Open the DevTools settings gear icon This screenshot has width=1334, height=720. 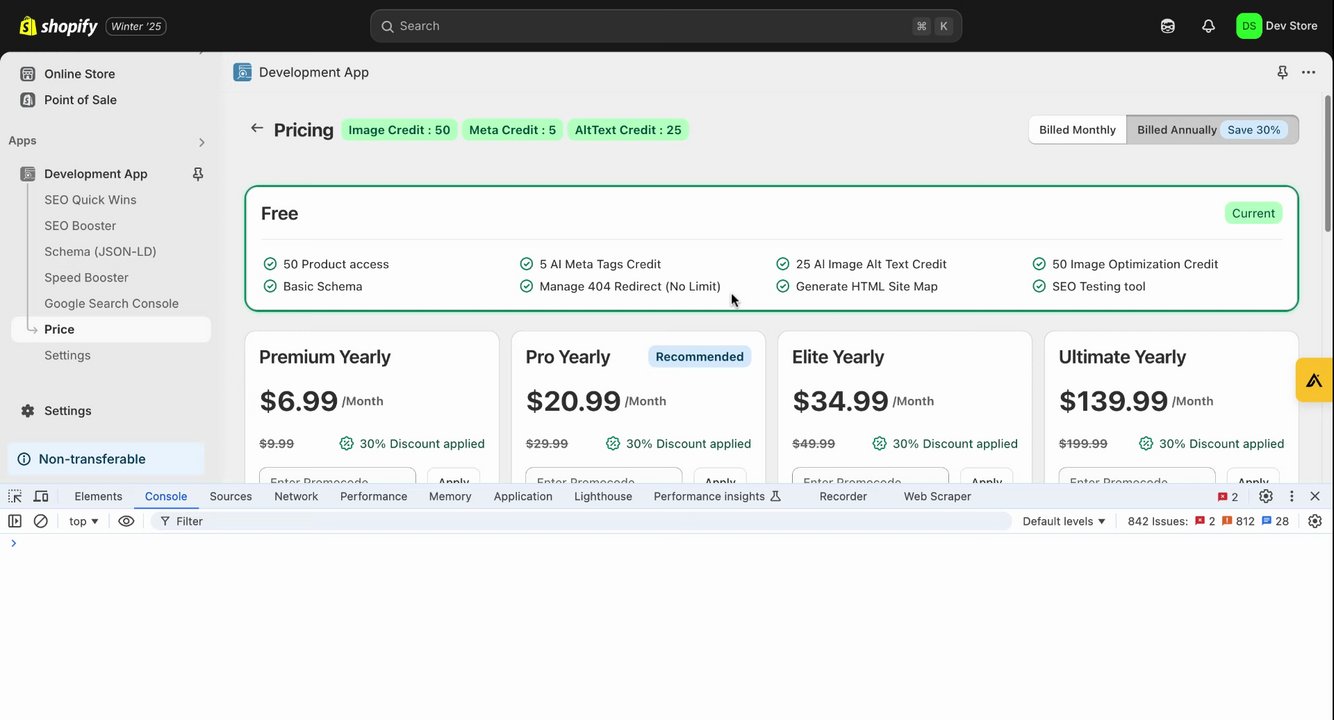[1266, 496]
